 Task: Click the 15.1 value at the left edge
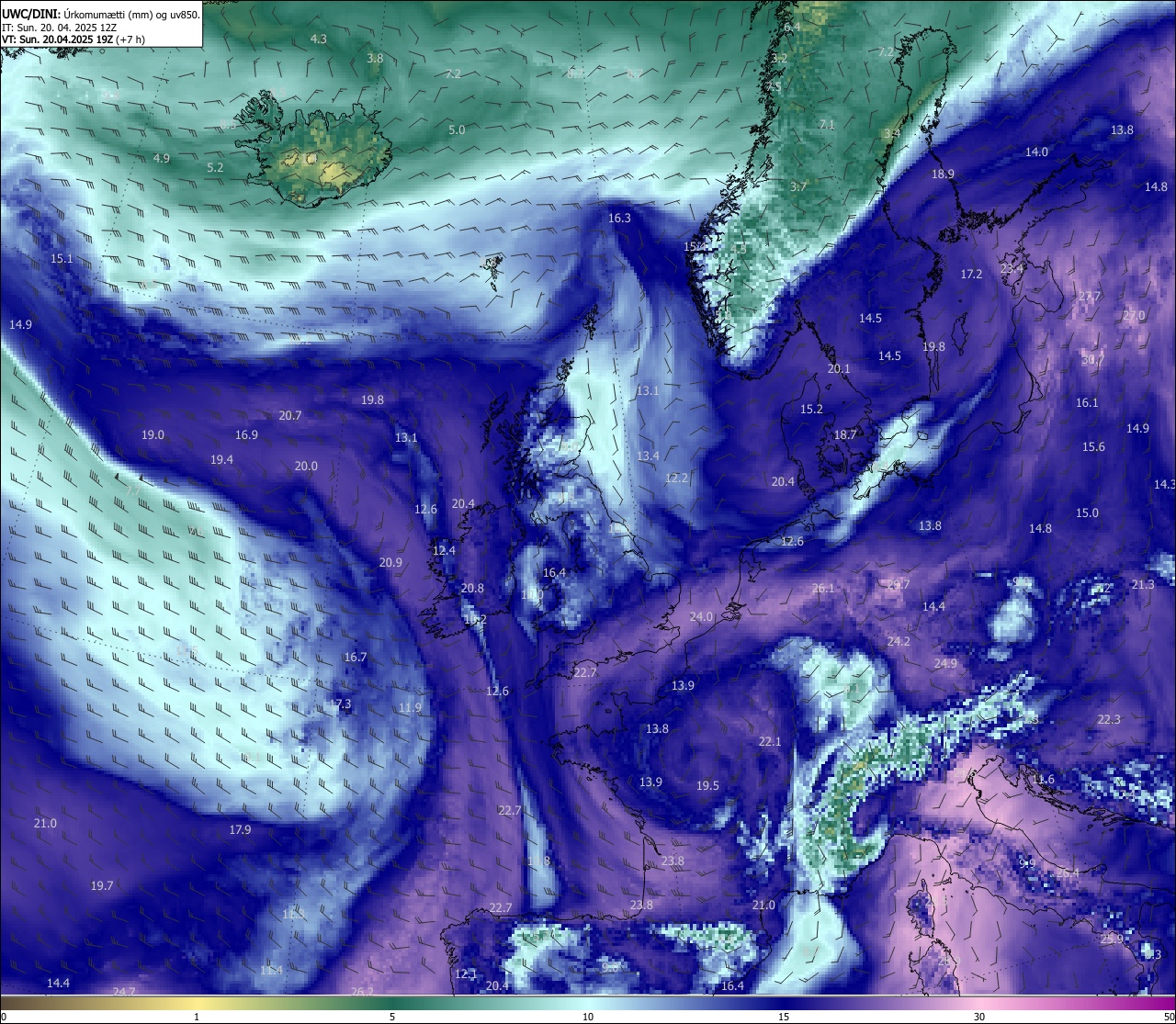[x=62, y=259]
